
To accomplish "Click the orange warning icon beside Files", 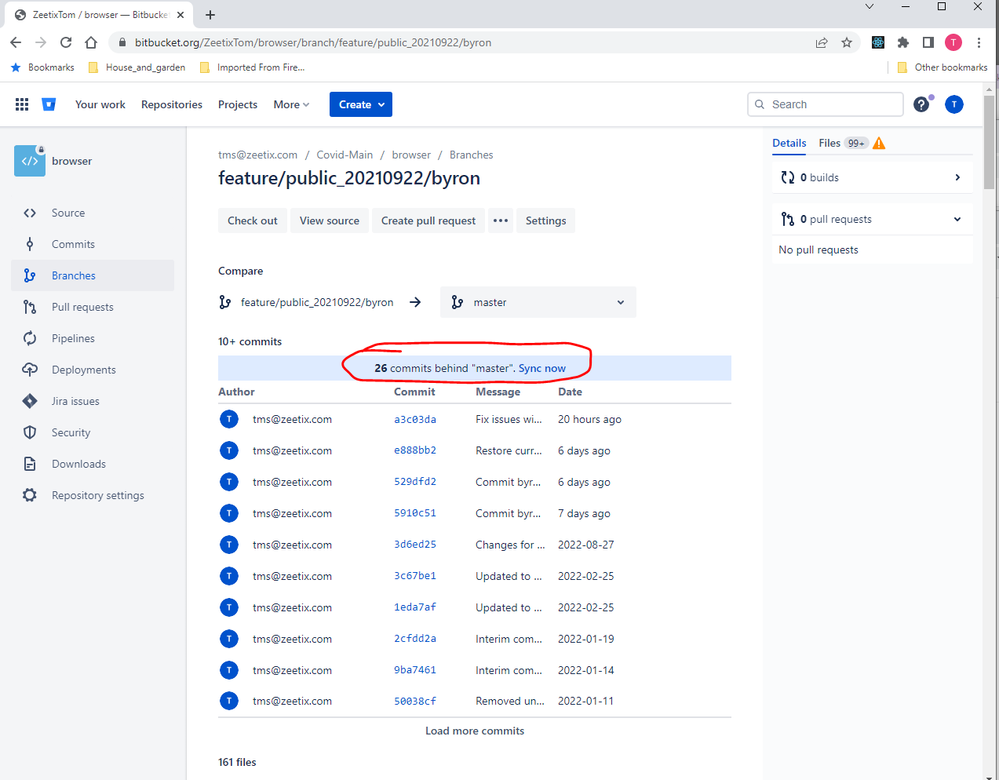I will click(x=879, y=143).
